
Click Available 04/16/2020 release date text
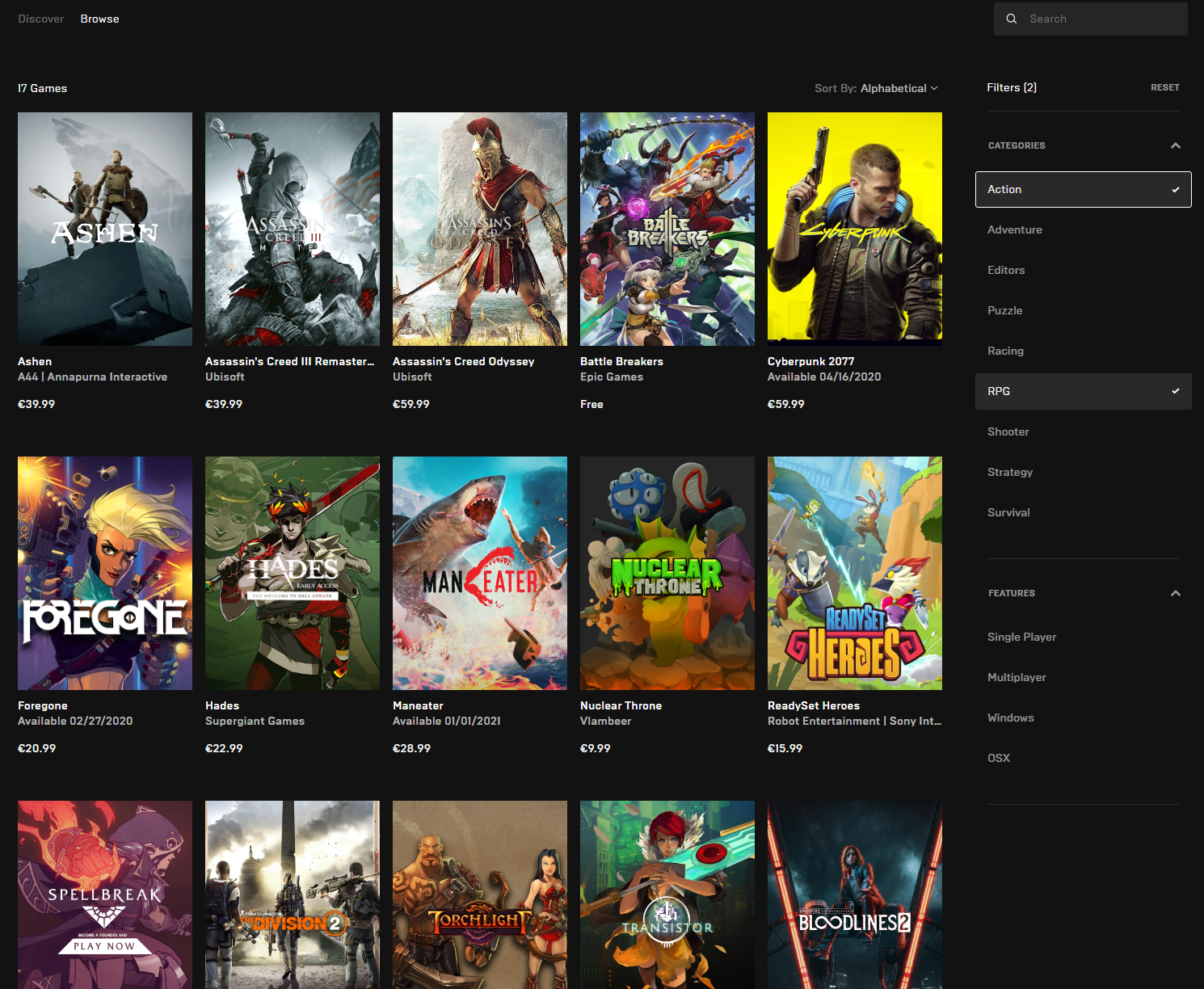(824, 377)
